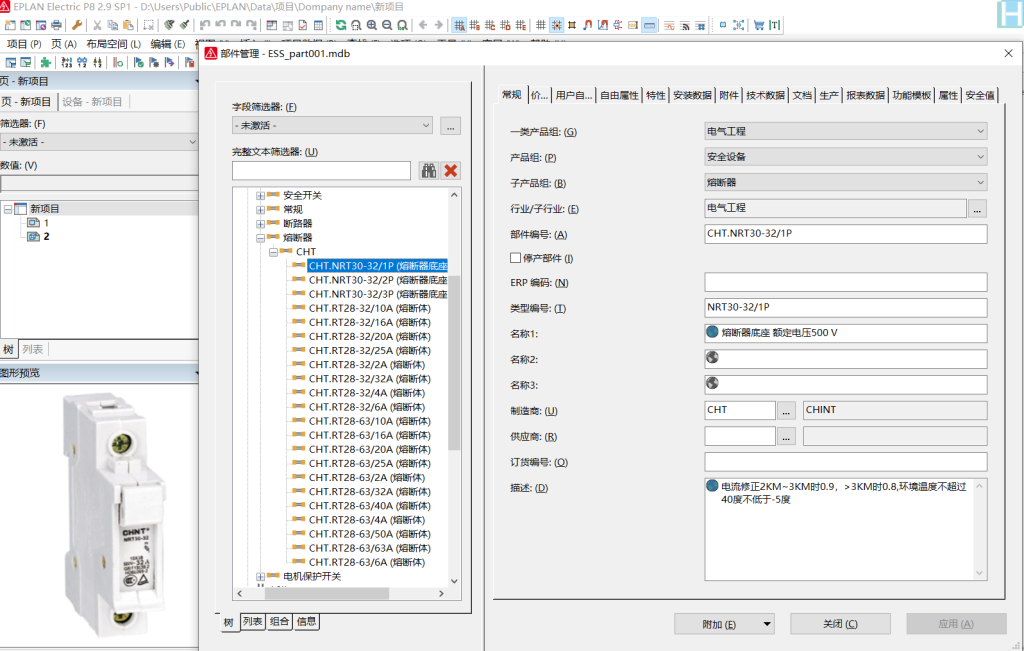
Task: Expand the 断路器 tree node
Action: pyautogui.click(x=261, y=224)
